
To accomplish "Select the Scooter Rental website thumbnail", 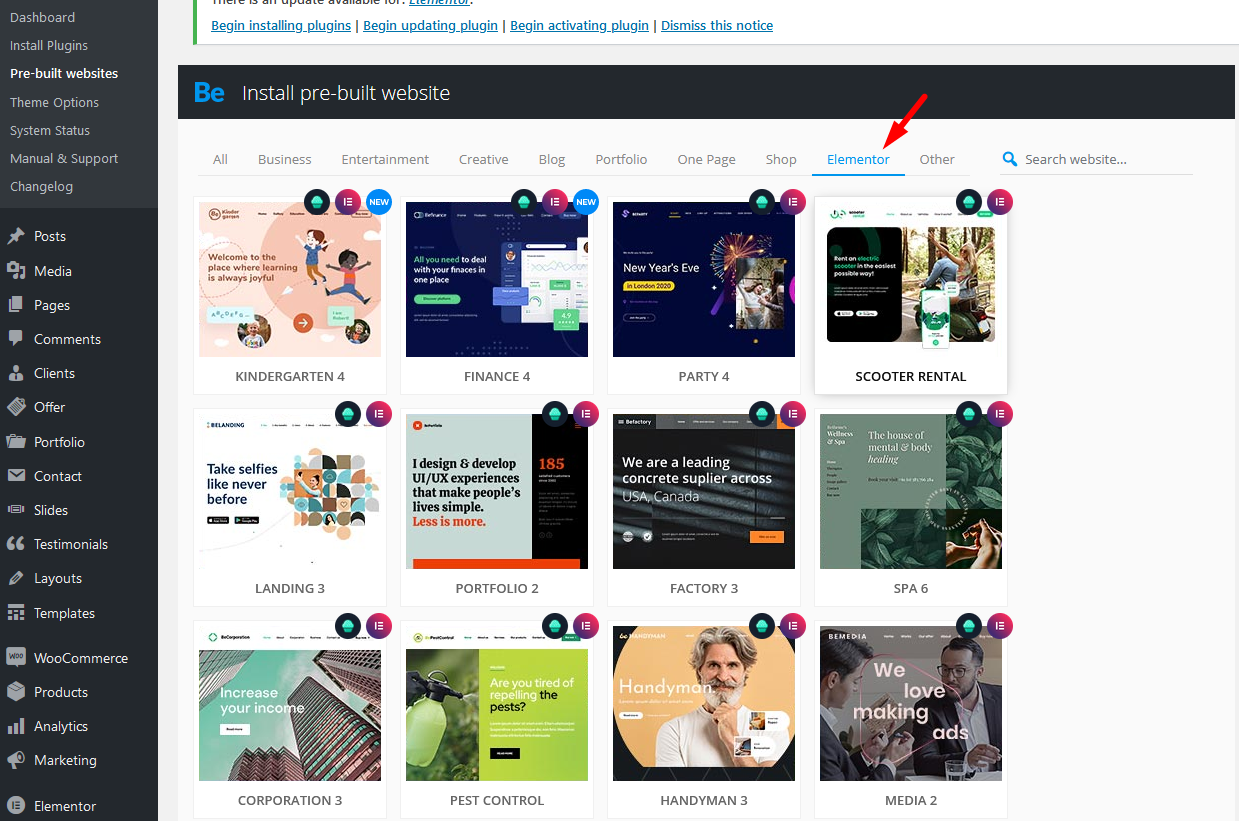I will 911,285.
